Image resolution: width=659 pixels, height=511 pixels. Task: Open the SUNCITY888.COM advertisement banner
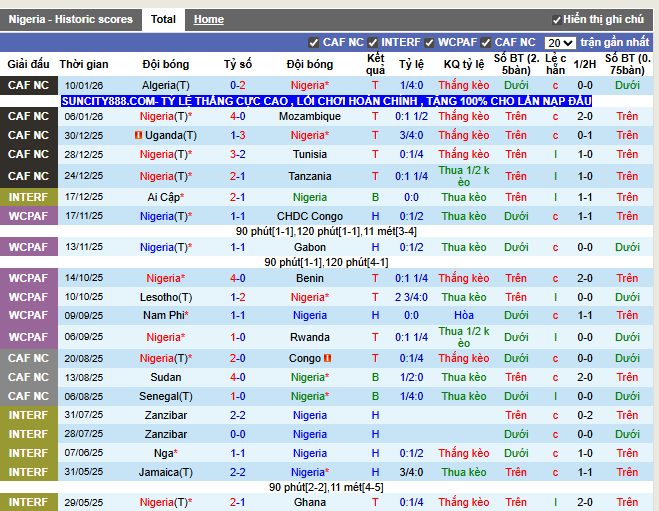click(327, 101)
